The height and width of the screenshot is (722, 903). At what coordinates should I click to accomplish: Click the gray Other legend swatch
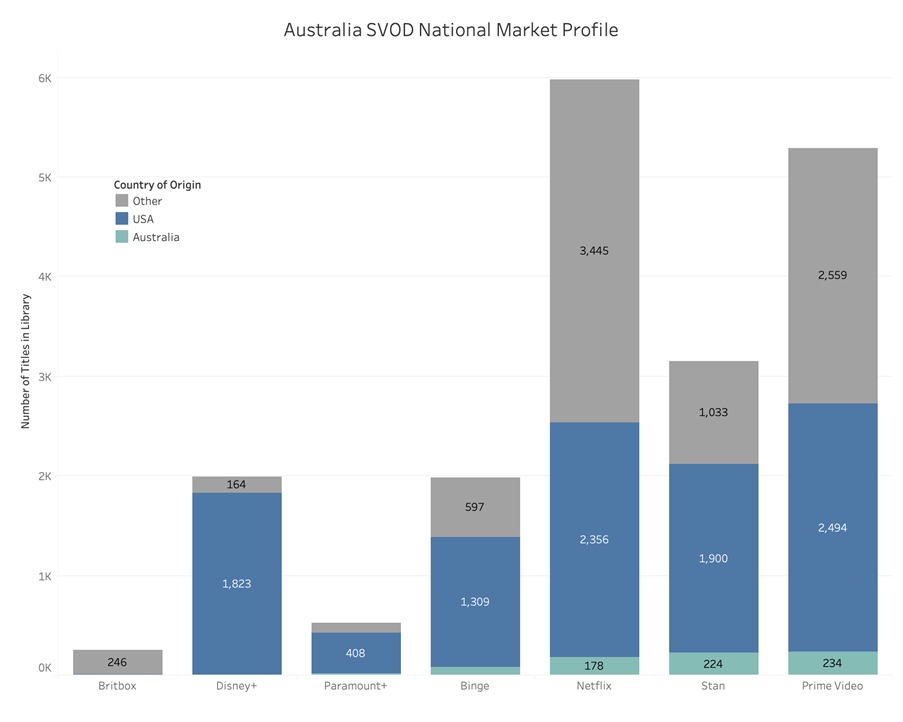122,200
